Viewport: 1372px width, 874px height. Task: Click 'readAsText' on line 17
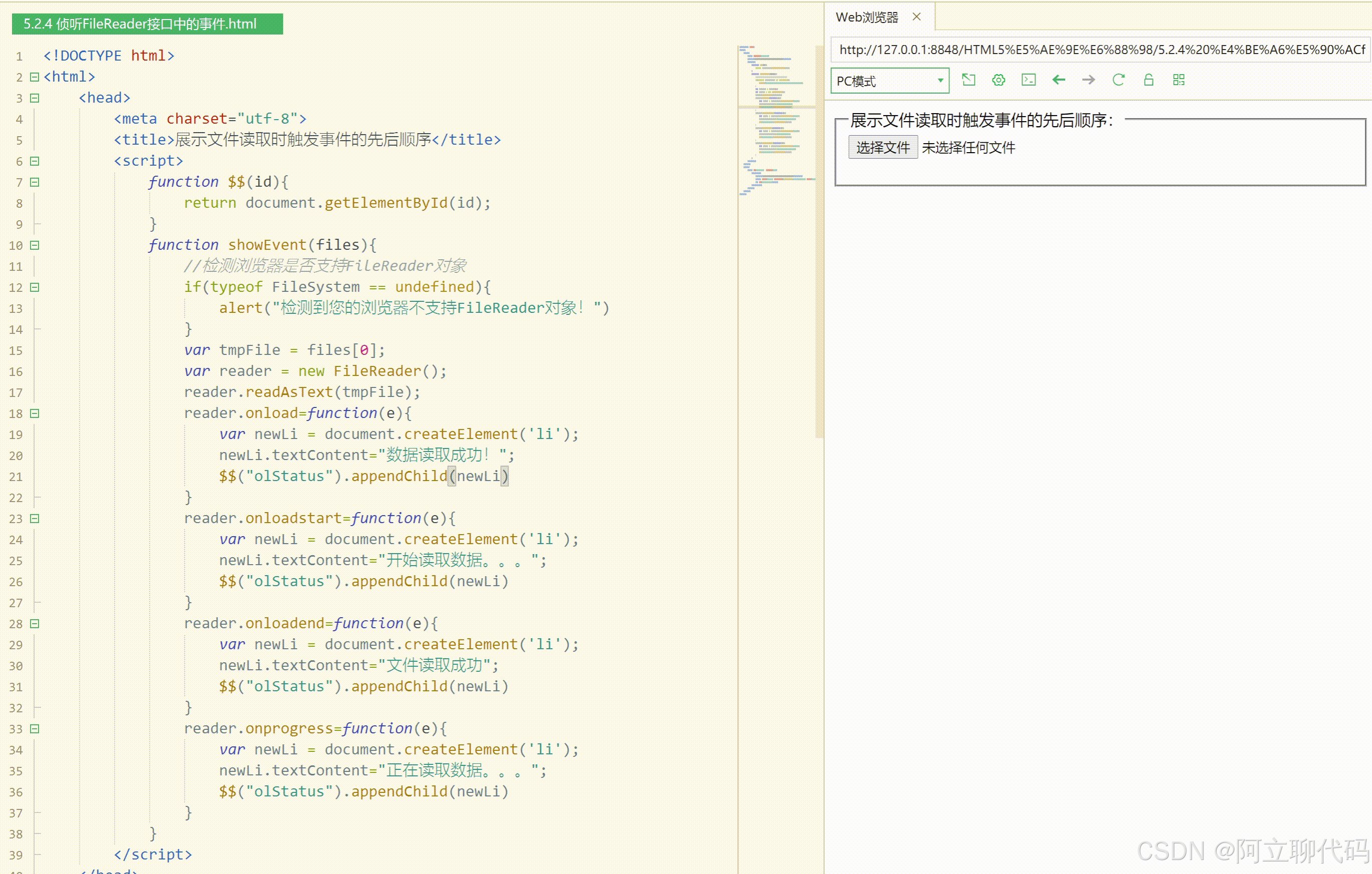tap(289, 392)
